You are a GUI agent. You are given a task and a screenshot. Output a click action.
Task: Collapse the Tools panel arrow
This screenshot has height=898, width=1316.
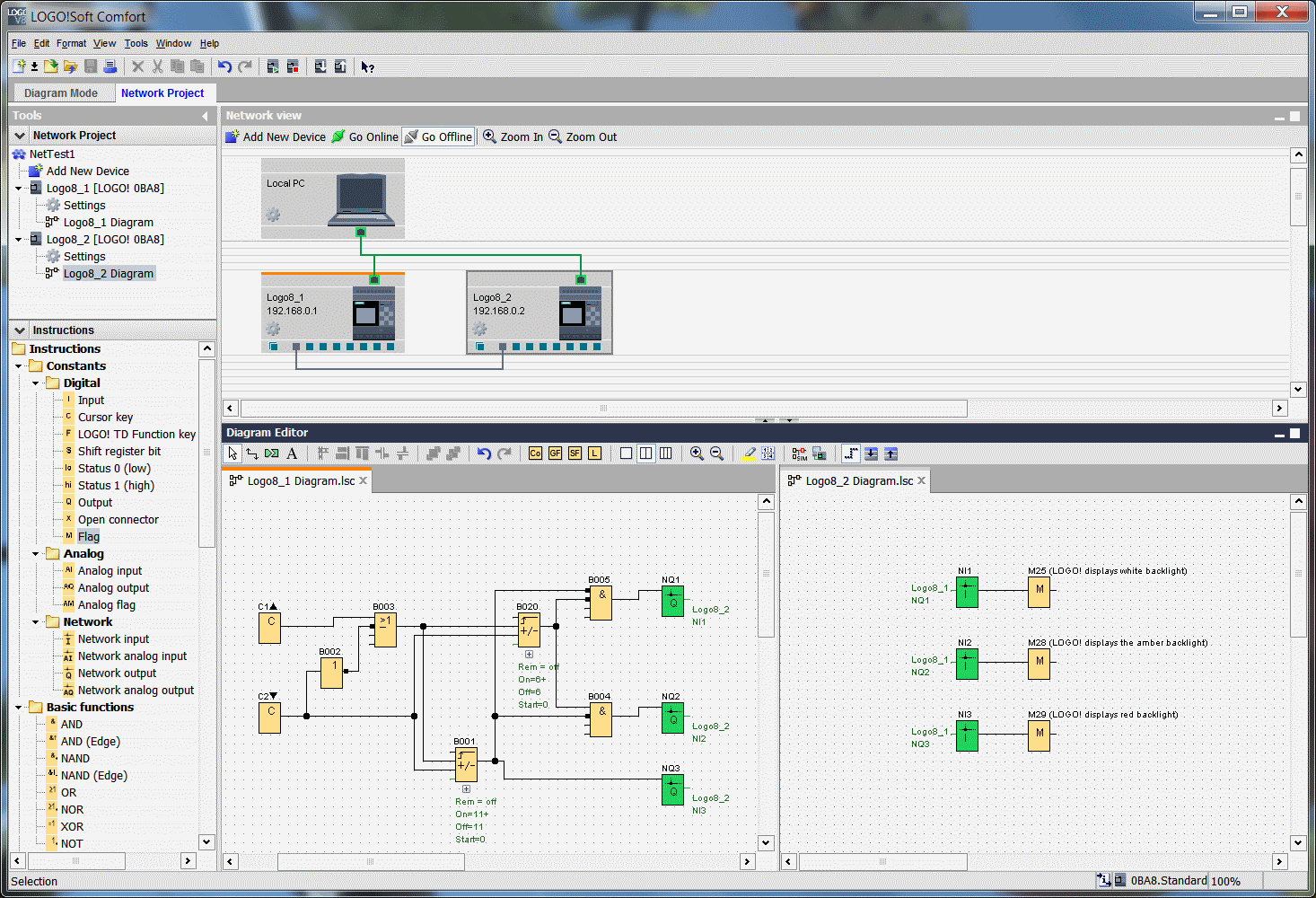pos(205,116)
